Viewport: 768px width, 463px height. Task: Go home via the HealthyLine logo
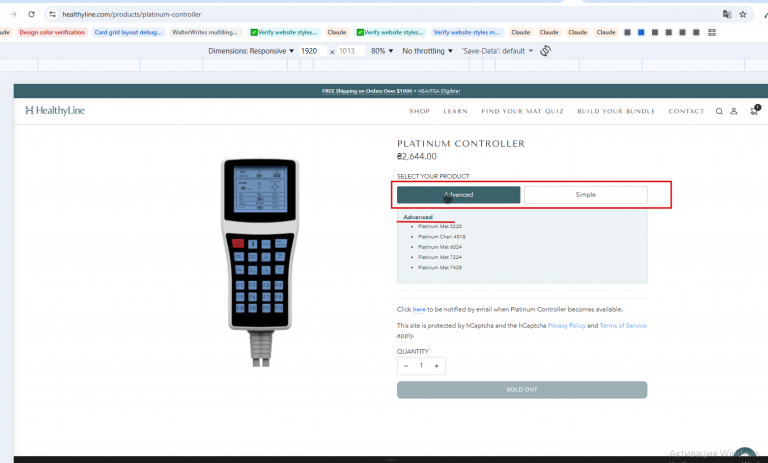(55, 110)
